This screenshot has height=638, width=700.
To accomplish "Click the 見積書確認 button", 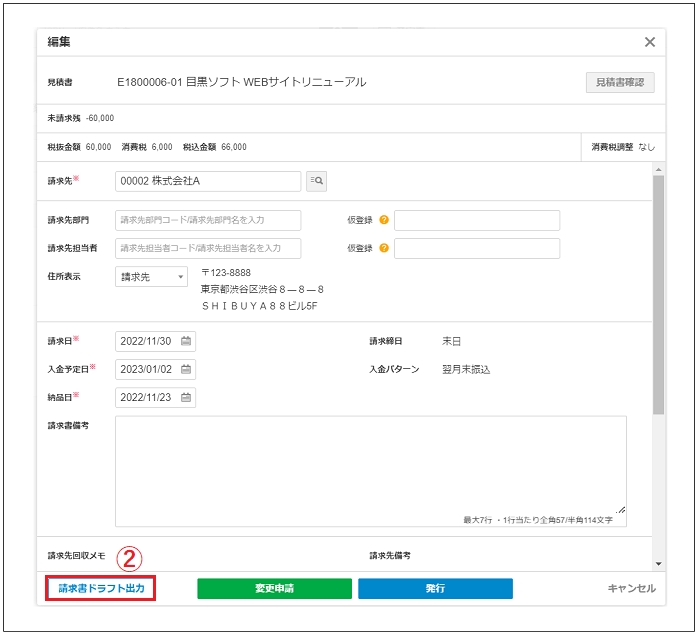I will pyautogui.click(x=620, y=83).
